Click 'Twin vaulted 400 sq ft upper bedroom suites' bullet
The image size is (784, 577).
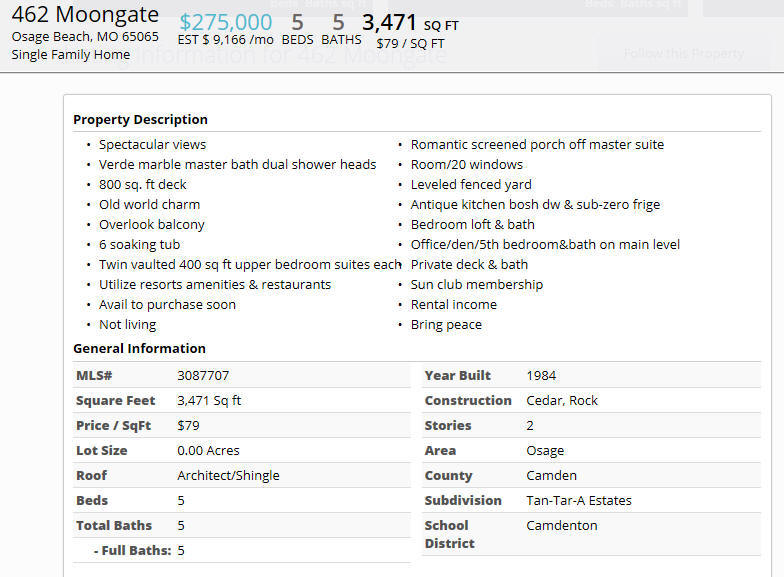pos(250,264)
